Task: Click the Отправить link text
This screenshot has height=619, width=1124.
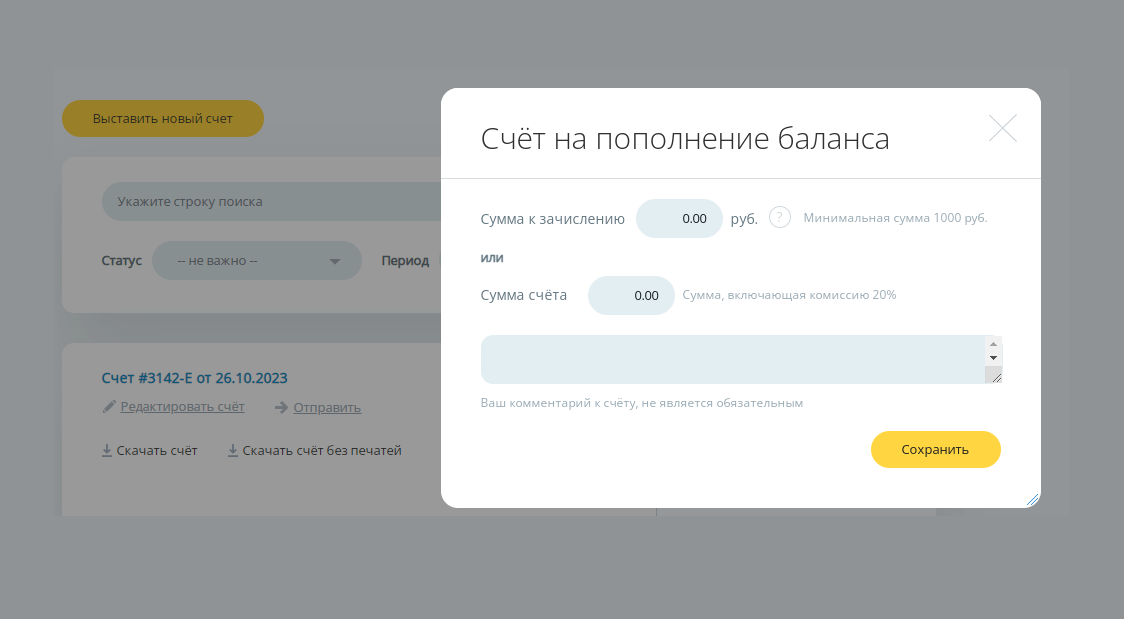Action: point(327,407)
